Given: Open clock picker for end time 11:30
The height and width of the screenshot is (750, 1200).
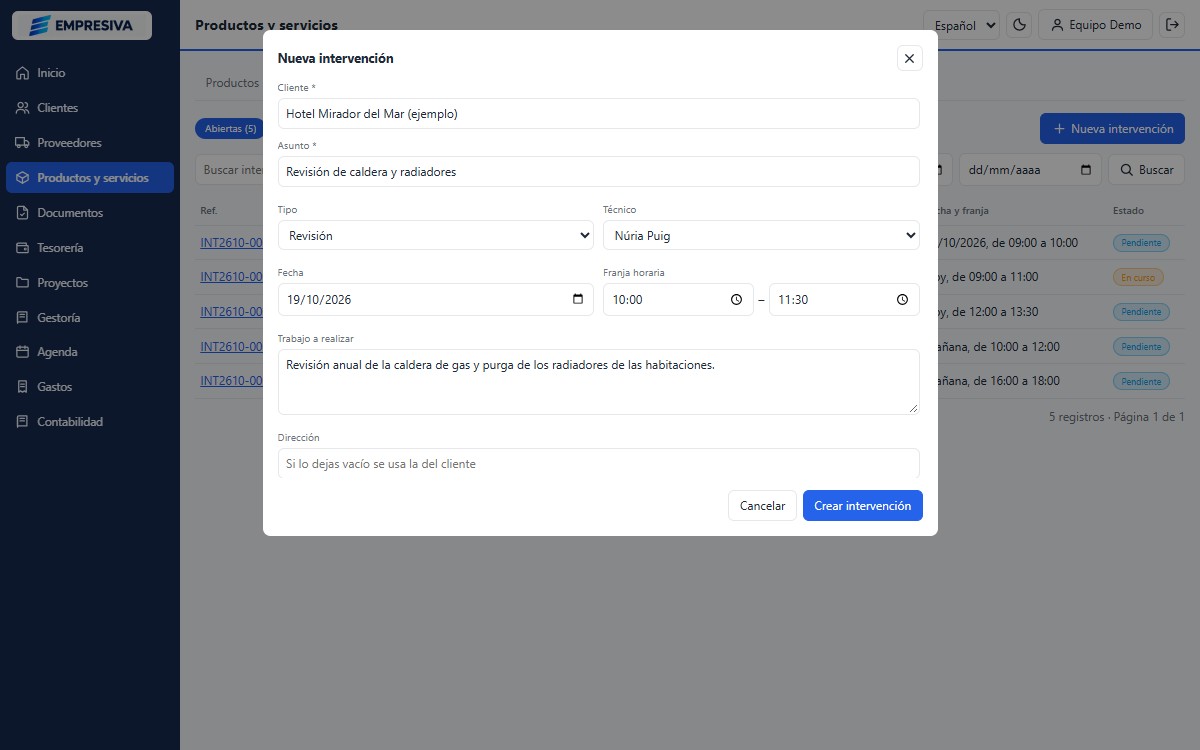Looking at the screenshot, I should point(902,299).
